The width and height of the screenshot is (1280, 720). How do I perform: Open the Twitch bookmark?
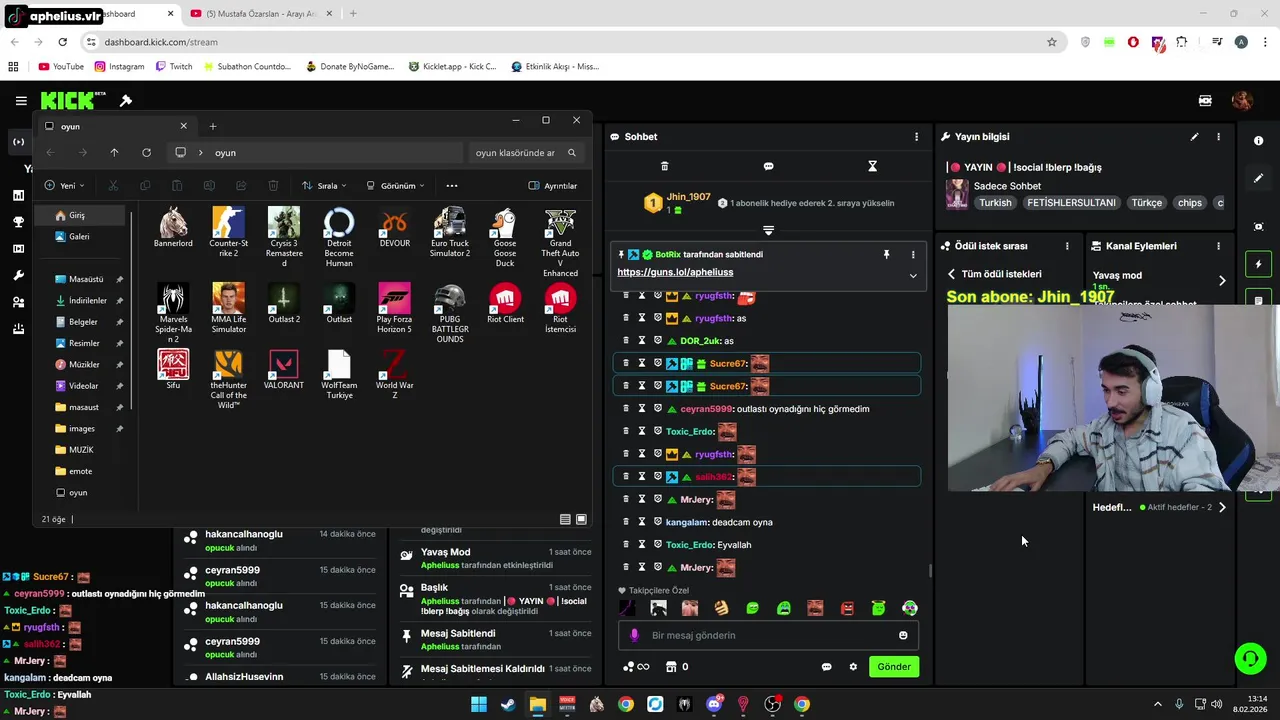click(173, 67)
